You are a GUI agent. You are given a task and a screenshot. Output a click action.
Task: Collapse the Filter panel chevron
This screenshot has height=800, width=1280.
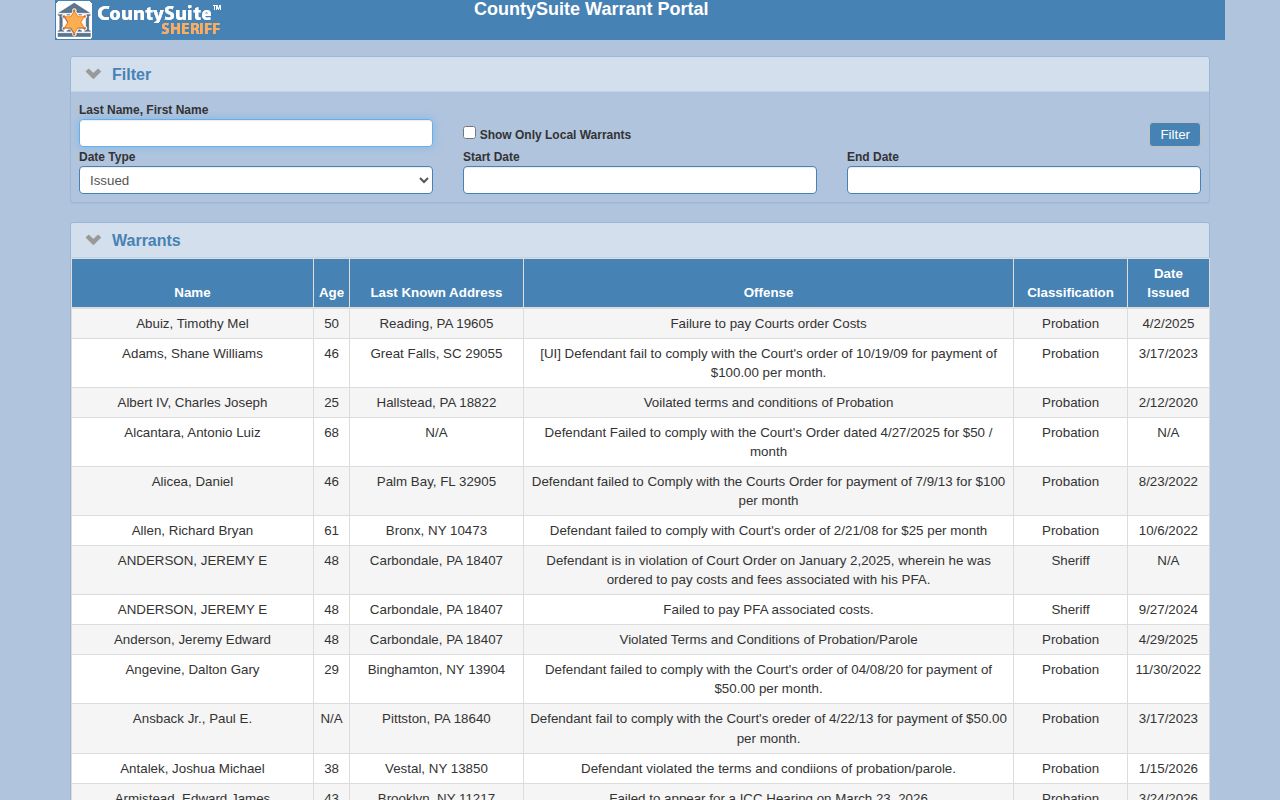94,74
